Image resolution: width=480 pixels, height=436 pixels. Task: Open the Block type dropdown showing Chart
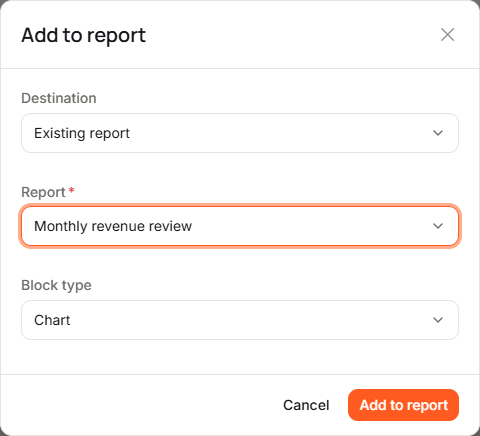(x=240, y=320)
